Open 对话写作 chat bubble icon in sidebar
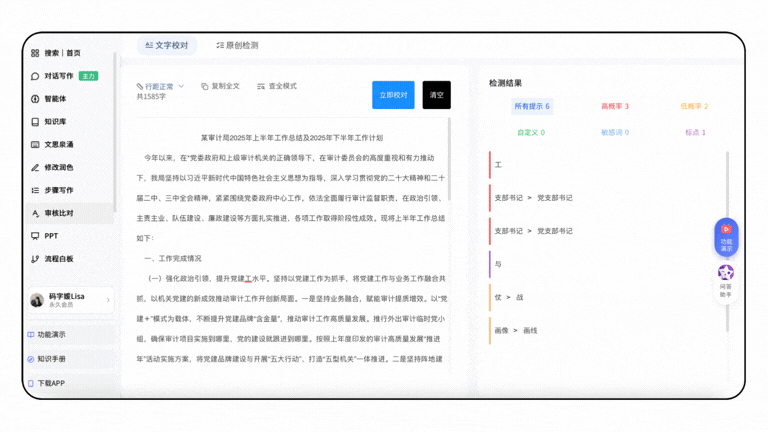 tap(35, 76)
